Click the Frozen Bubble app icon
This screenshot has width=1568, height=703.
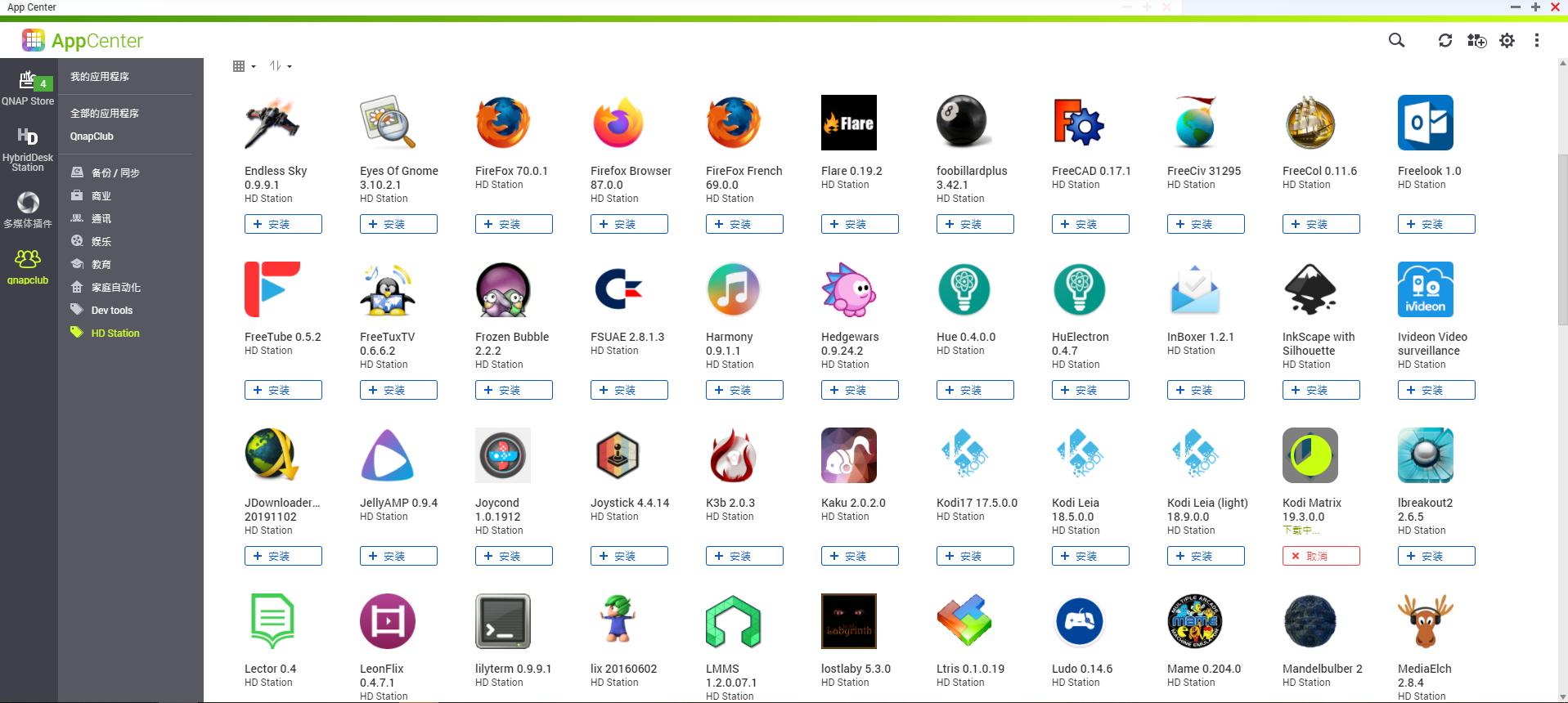[503, 289]
